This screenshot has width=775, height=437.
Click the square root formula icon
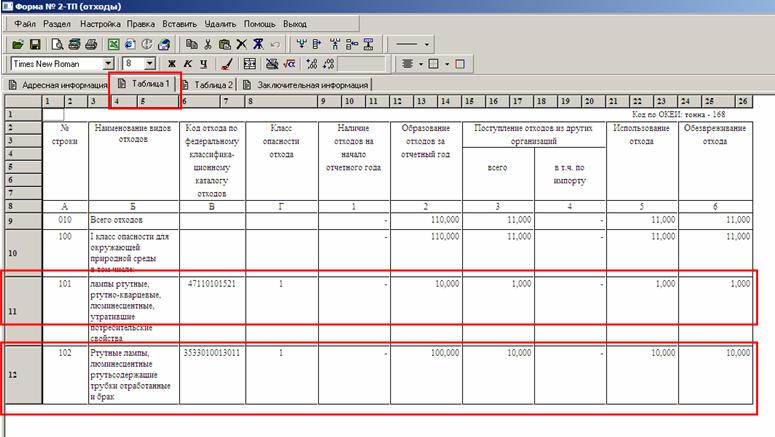[x=287, y=64]
